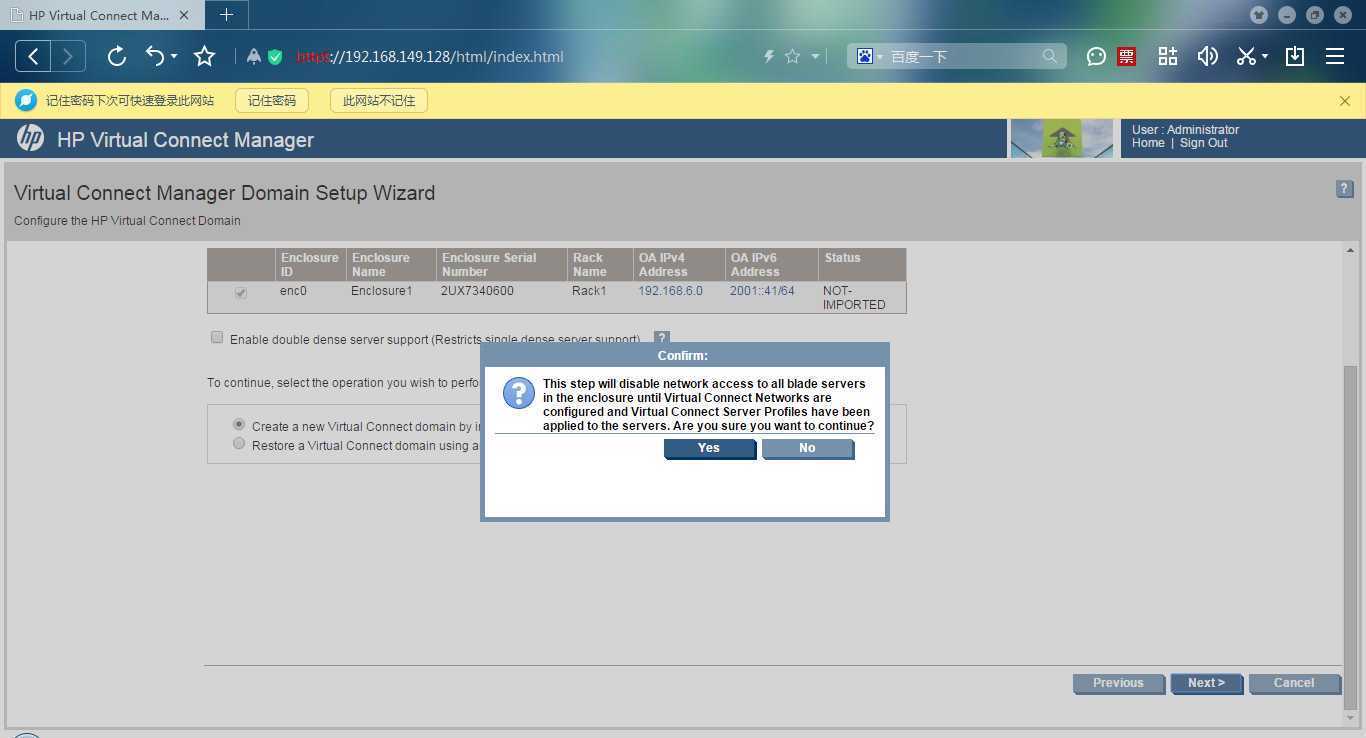Click the Previous wizard button
Image resolution: width=1366 pixels, height=738 pixels.
[1118, 684]
